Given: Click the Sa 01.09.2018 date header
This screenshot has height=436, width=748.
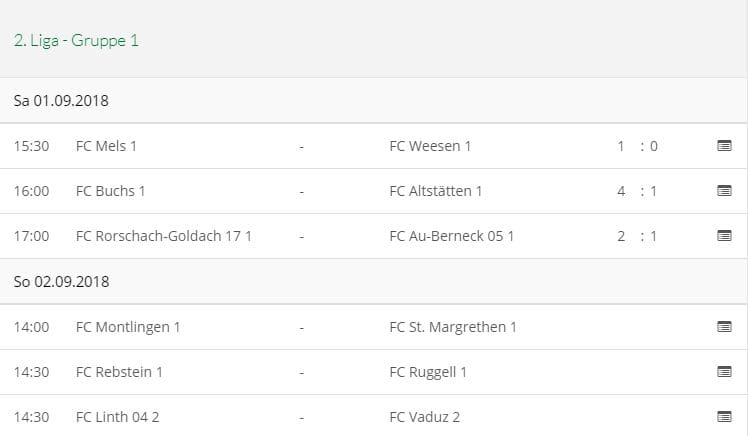Looking at the screenshot, I should coord(61,101).
